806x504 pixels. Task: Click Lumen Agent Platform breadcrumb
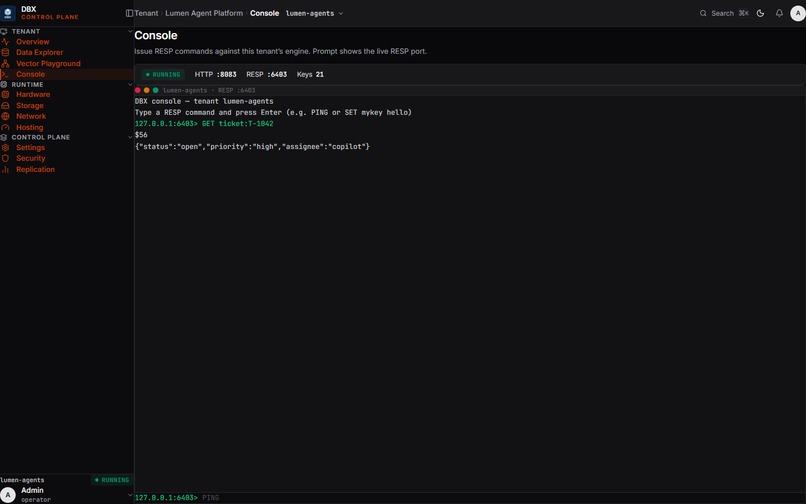coord(204,13)
